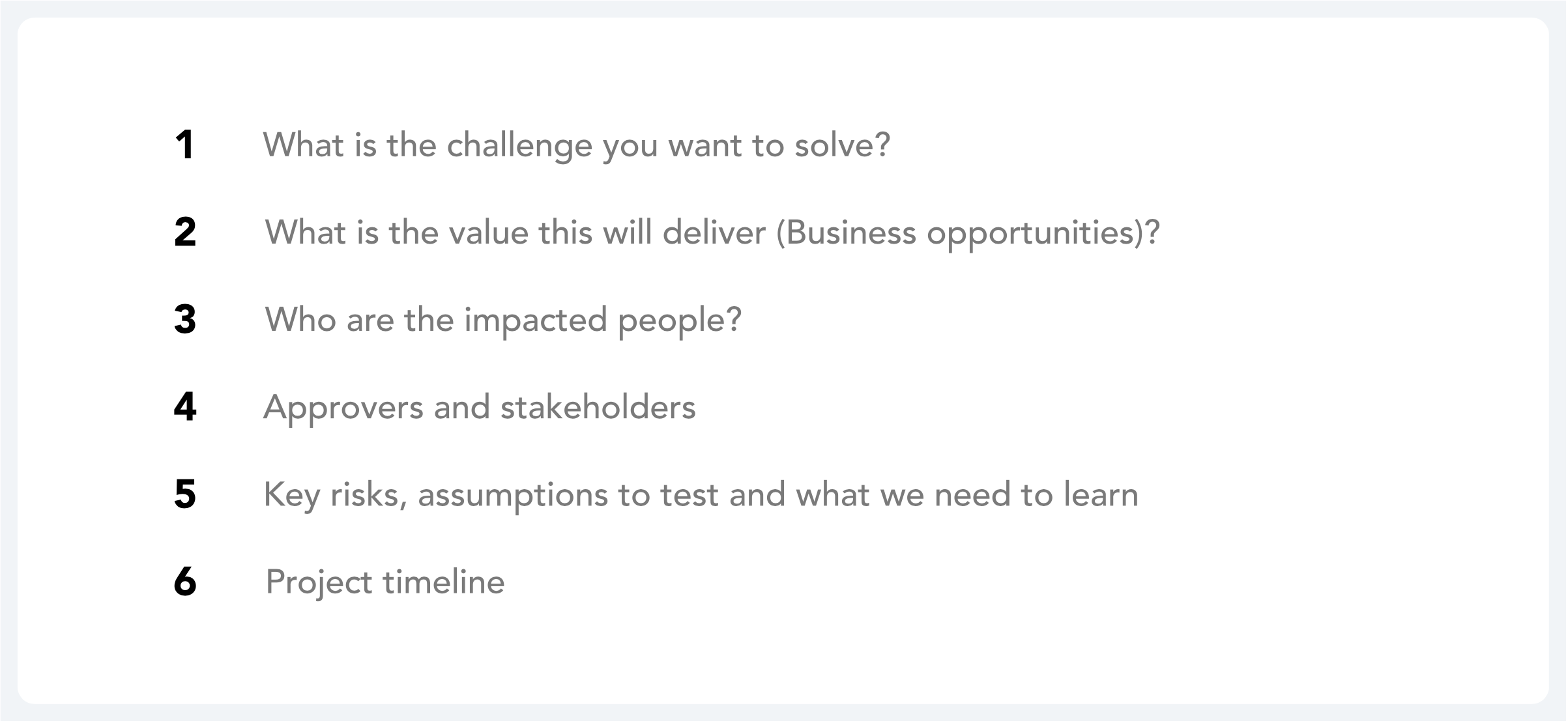Click the bold number 5
The image size is (1568, 723).
(185, 494)
